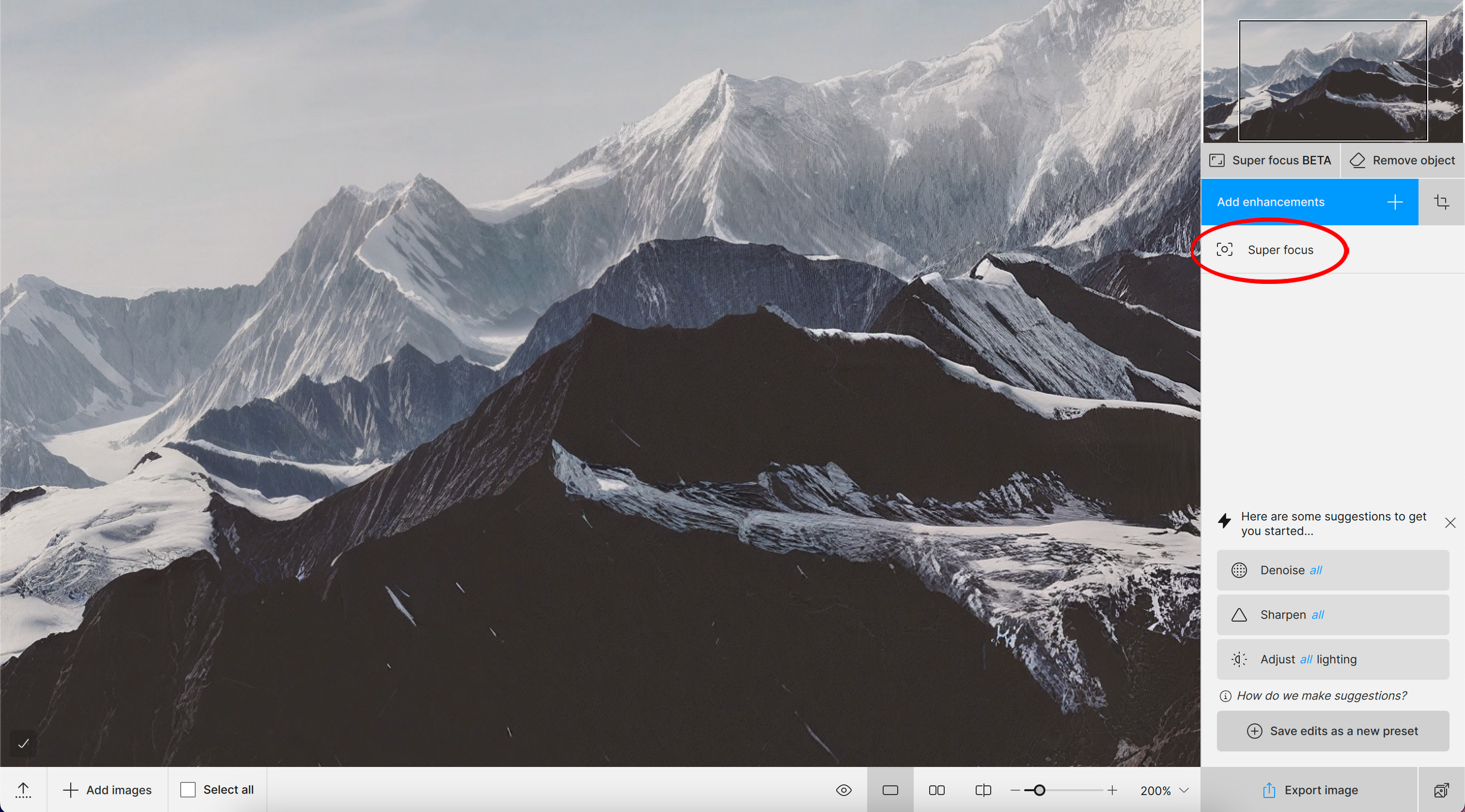Dismiss the suggestions panel
Viewport: 1465px width, 812px height.
1449,523
